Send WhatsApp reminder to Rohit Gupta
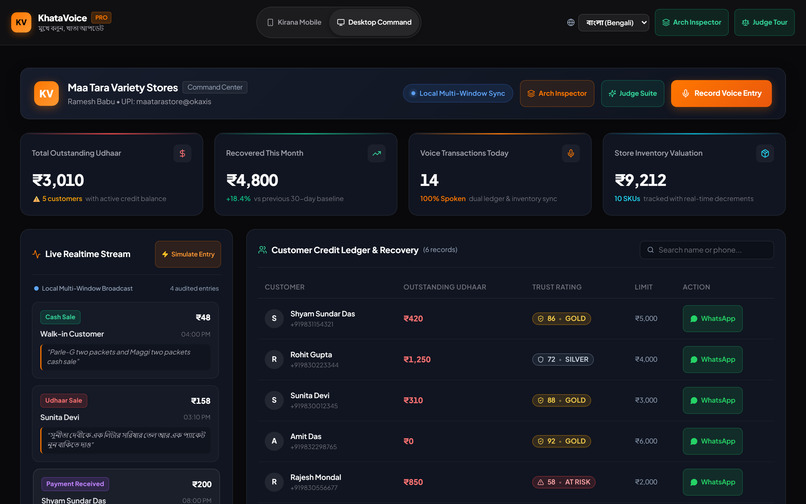This screenshot has width=806, height=504. point(712,359)
